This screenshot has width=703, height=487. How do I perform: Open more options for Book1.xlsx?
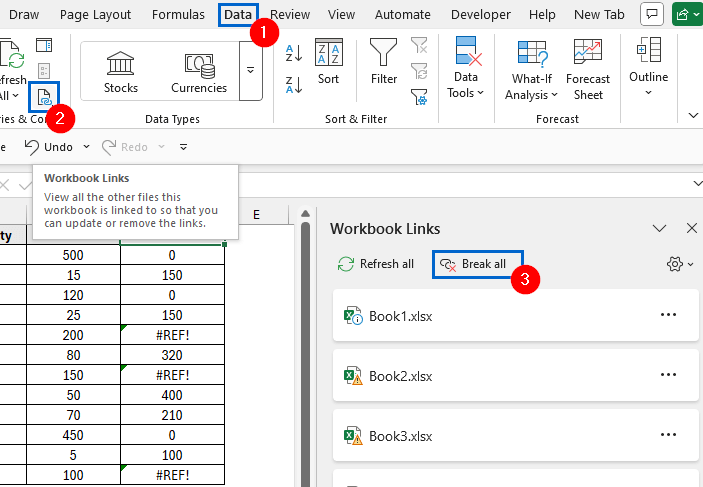point(669,315)
